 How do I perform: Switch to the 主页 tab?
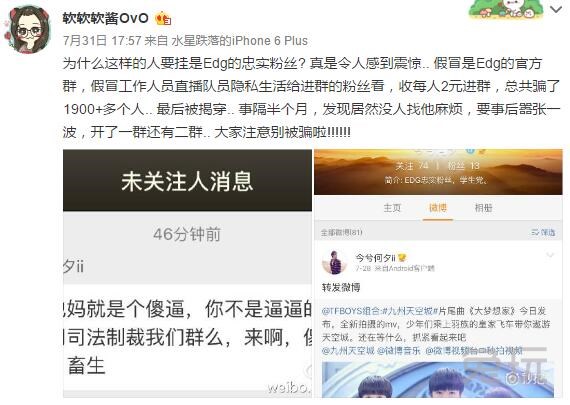click(x=392, y=208)
